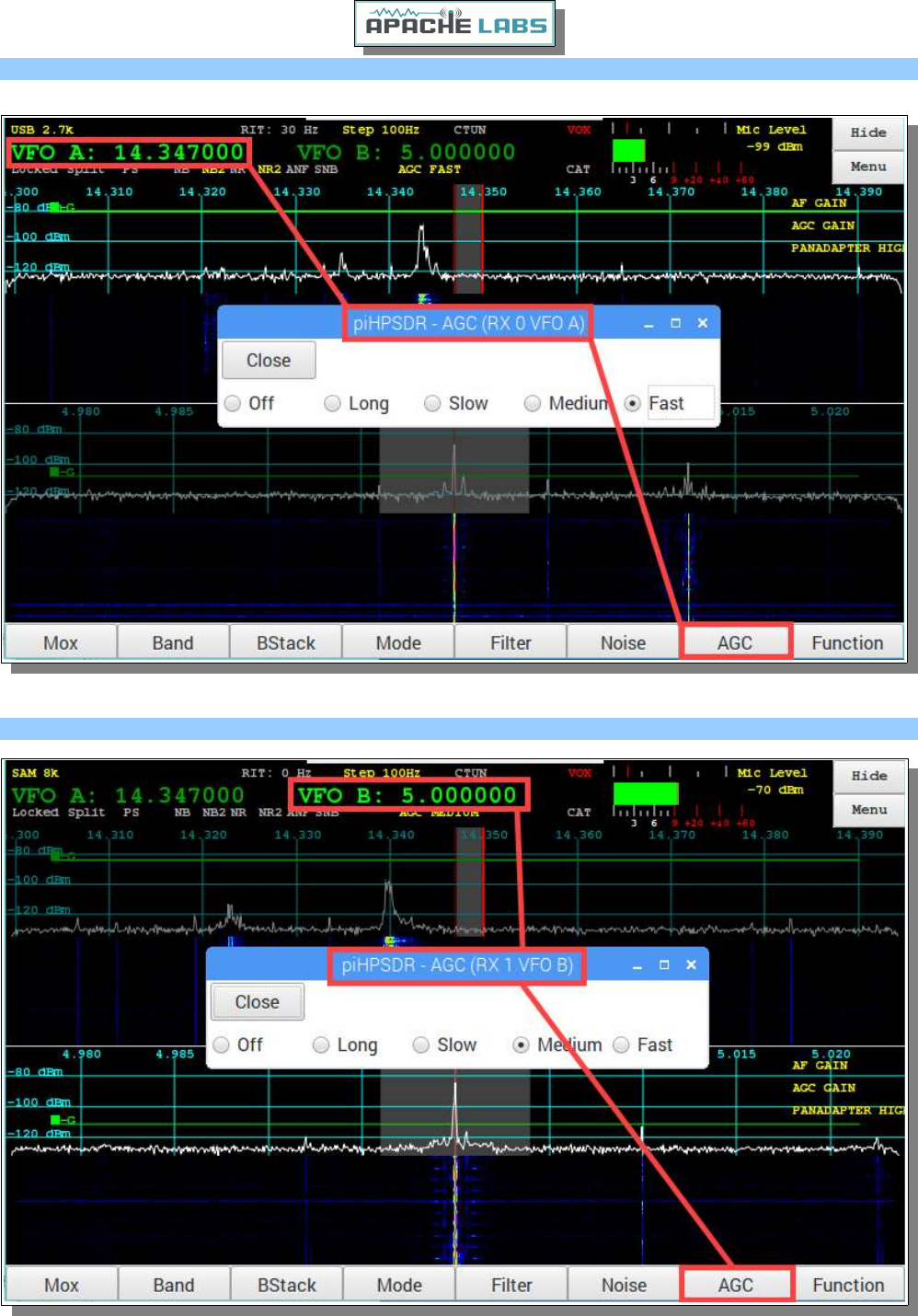The height and width of the screenshot is (1316, 918).
Task: Click VFO A frequency in USB 2.7k screen
Action: (x=129, y=152)
